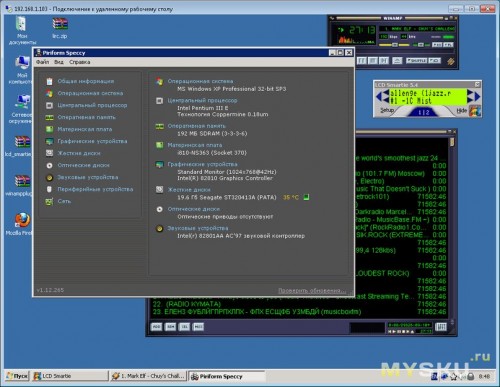Click Winamp time display 27:13
The image size is (500, 387).
coord(362,30)
